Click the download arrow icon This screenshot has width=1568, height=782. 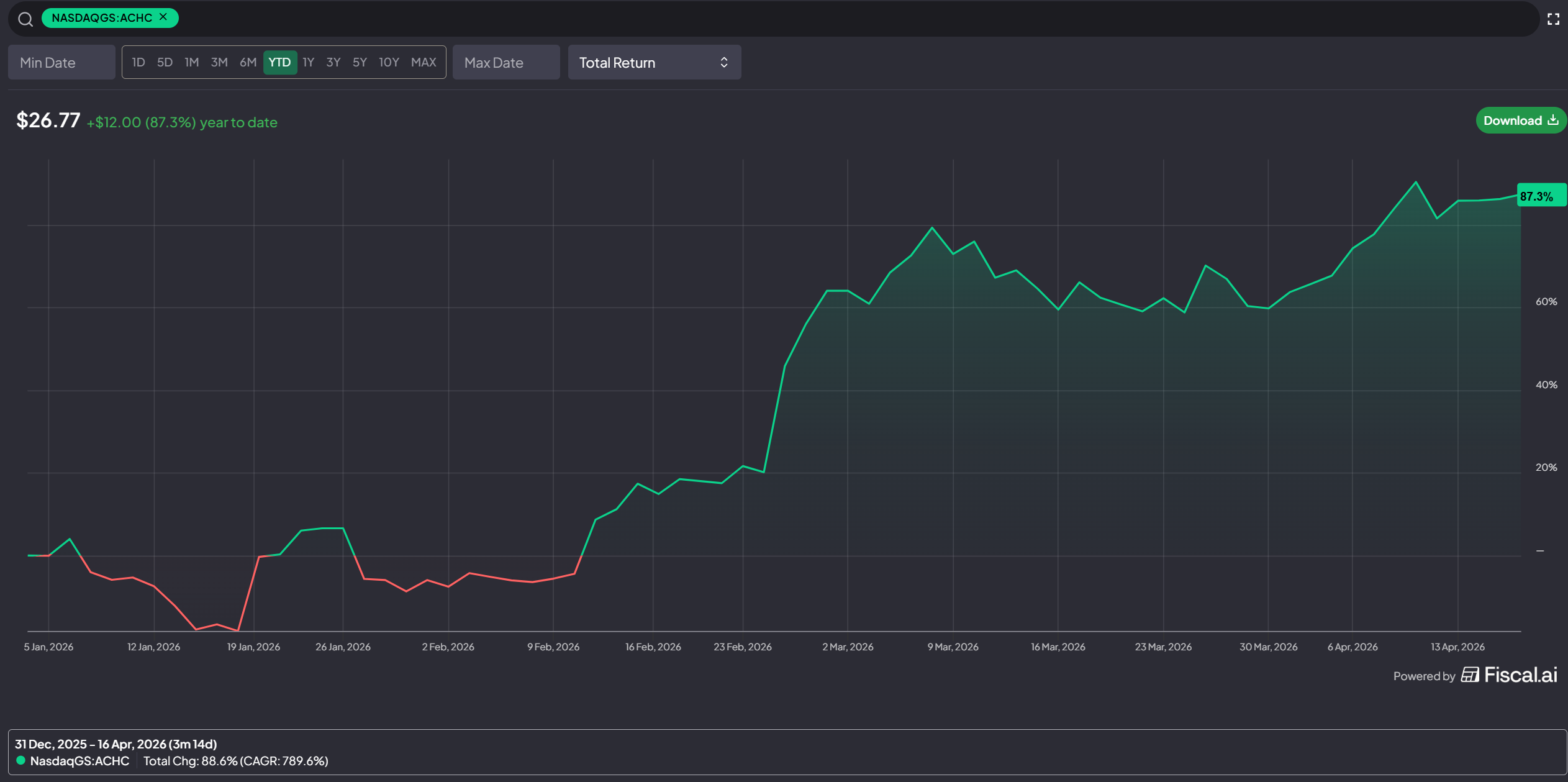pyautogui.click(x=1553, y=120)
